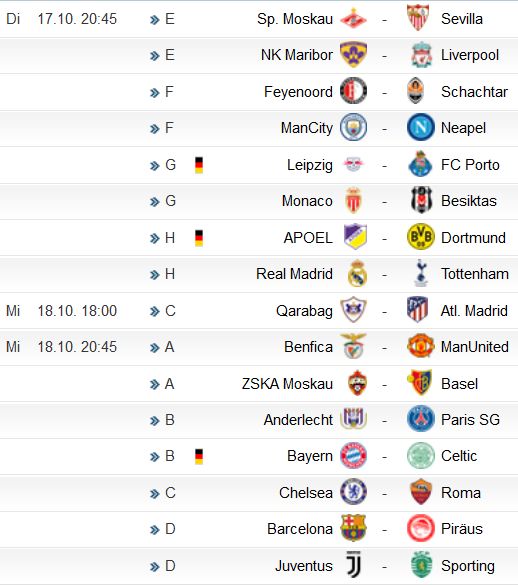The image size is (518, 585).
Task: Click the Juventus 'J' logo
Action: [353, 565]
